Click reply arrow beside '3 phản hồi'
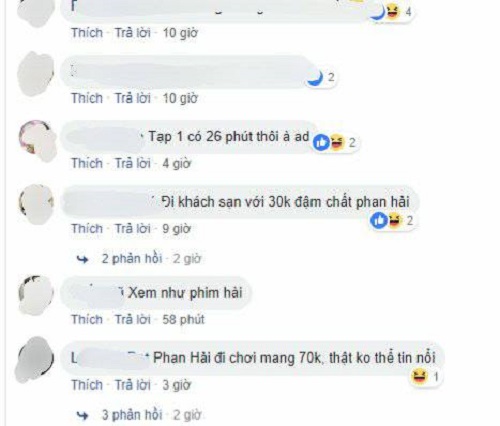This screenshot has height=426, width=500. 82,415
